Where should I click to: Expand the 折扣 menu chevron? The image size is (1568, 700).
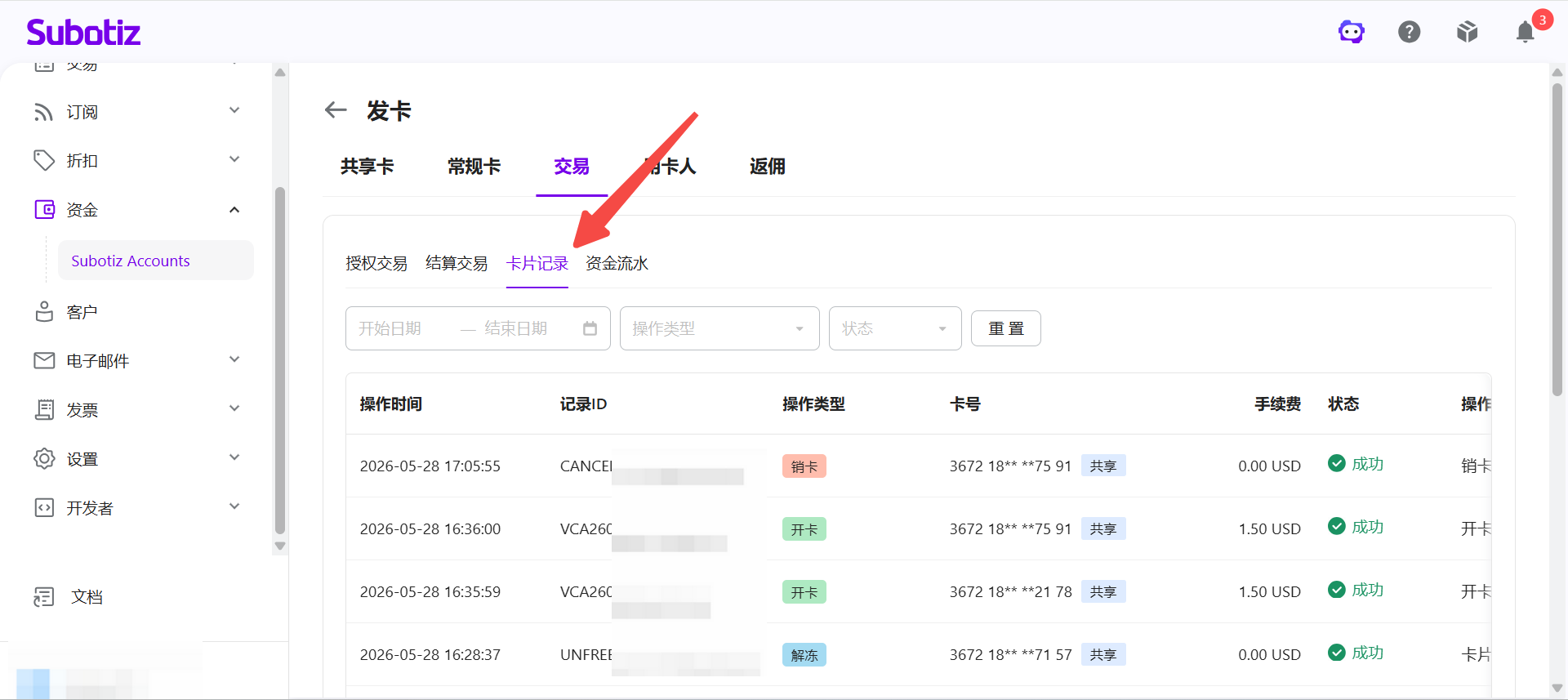tap(234, 159)
